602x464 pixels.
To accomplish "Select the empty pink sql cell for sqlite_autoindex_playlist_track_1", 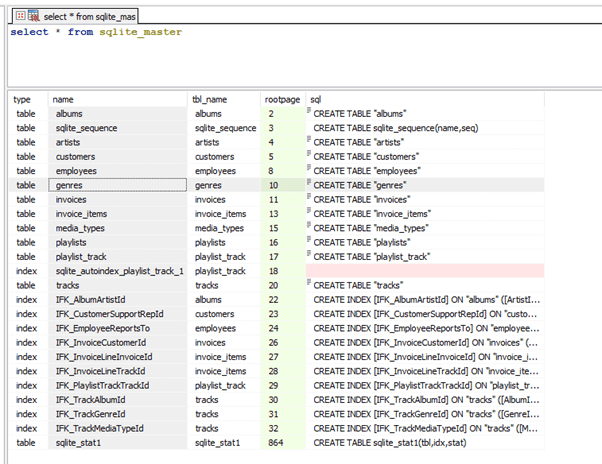I will pos(425,270).
